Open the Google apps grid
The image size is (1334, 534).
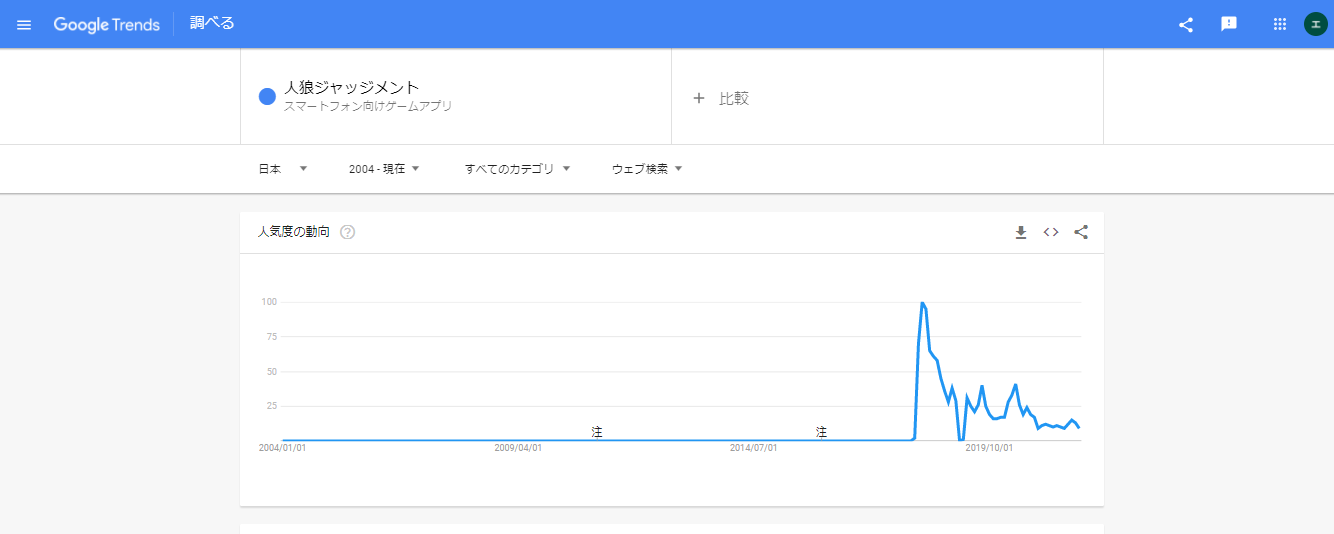tap(1279, 24)
